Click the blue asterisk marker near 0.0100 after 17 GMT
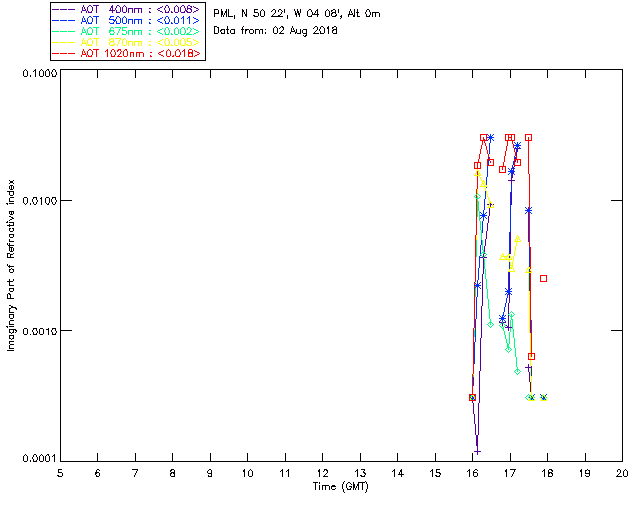 pyautogui.click(x=529, y=211)
